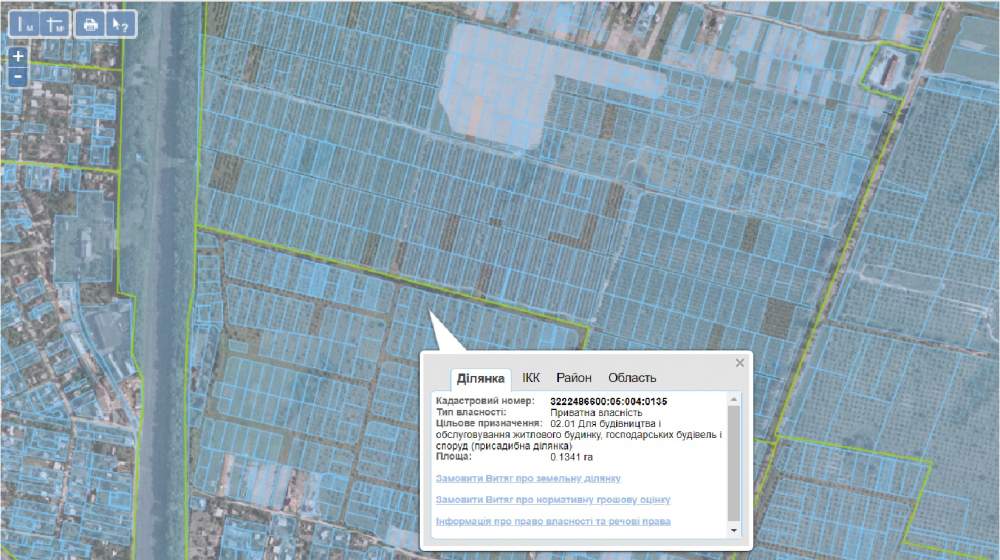1000x560 pixels.
Task: Open link Інформація про право власності
Action: [x=553, y=522]
